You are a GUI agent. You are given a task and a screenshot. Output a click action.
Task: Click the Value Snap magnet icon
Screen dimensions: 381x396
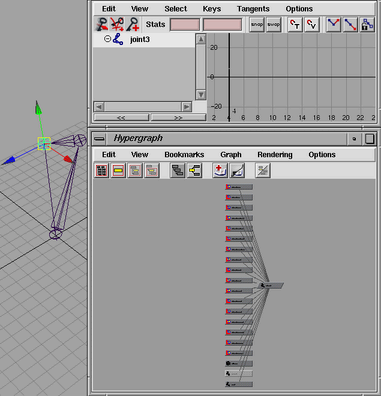(x=312, y=25)
